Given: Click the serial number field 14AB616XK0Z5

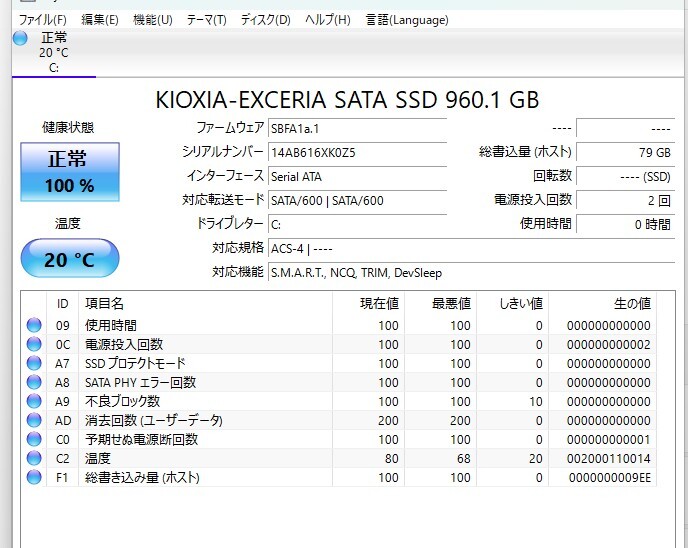Looking at the screenshot, I should pos(357,153).
